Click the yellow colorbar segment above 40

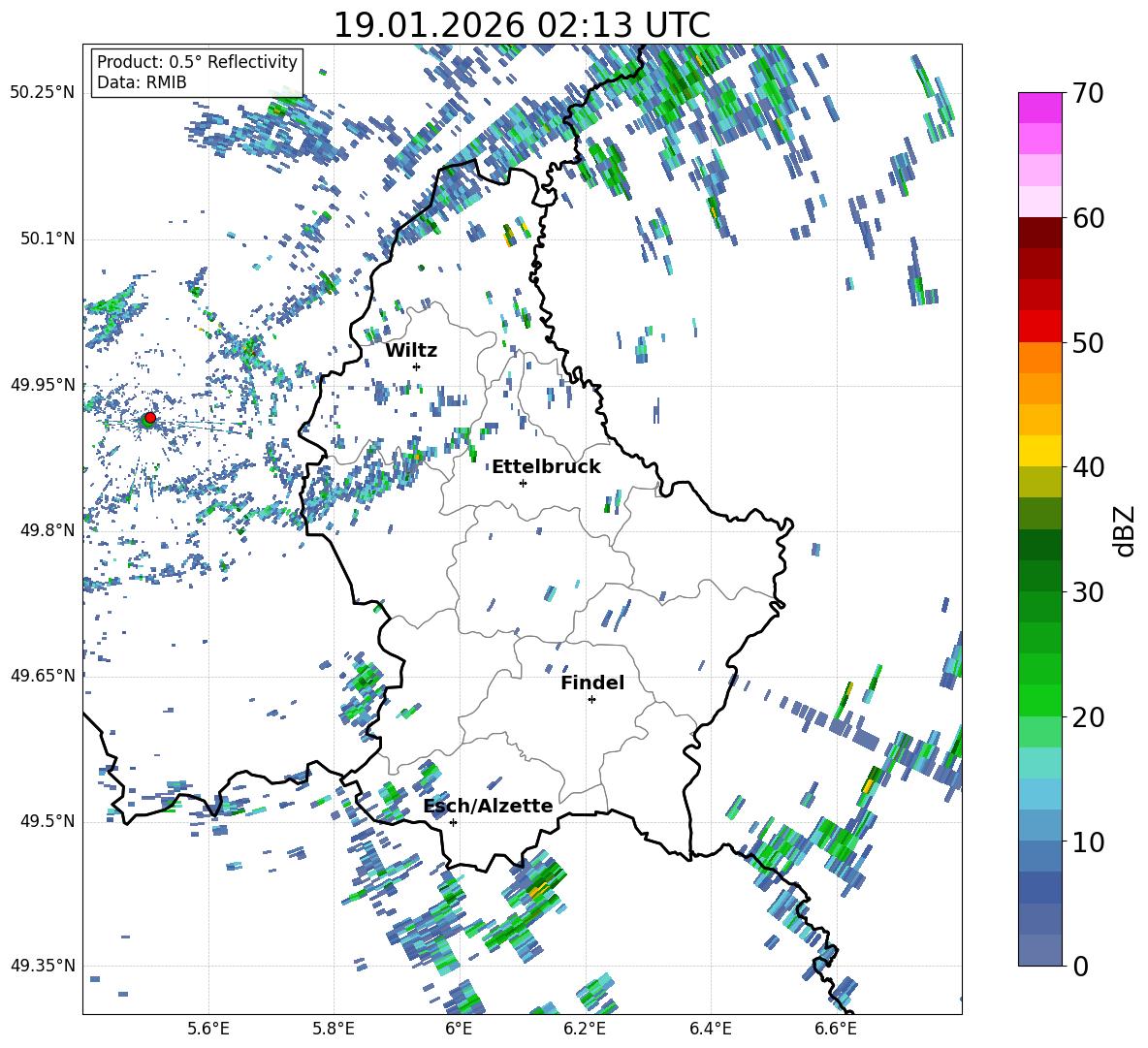tap(1040, 452)
